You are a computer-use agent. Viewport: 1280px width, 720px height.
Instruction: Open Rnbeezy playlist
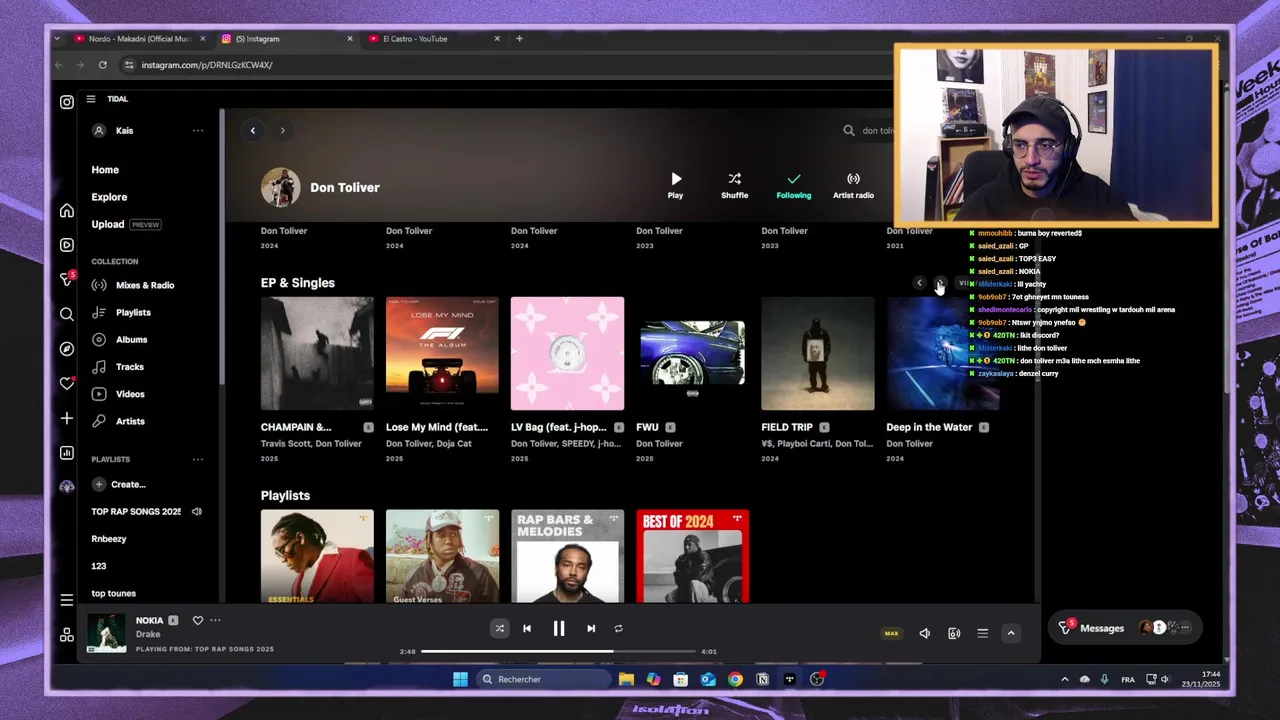(x=109, y=539)
